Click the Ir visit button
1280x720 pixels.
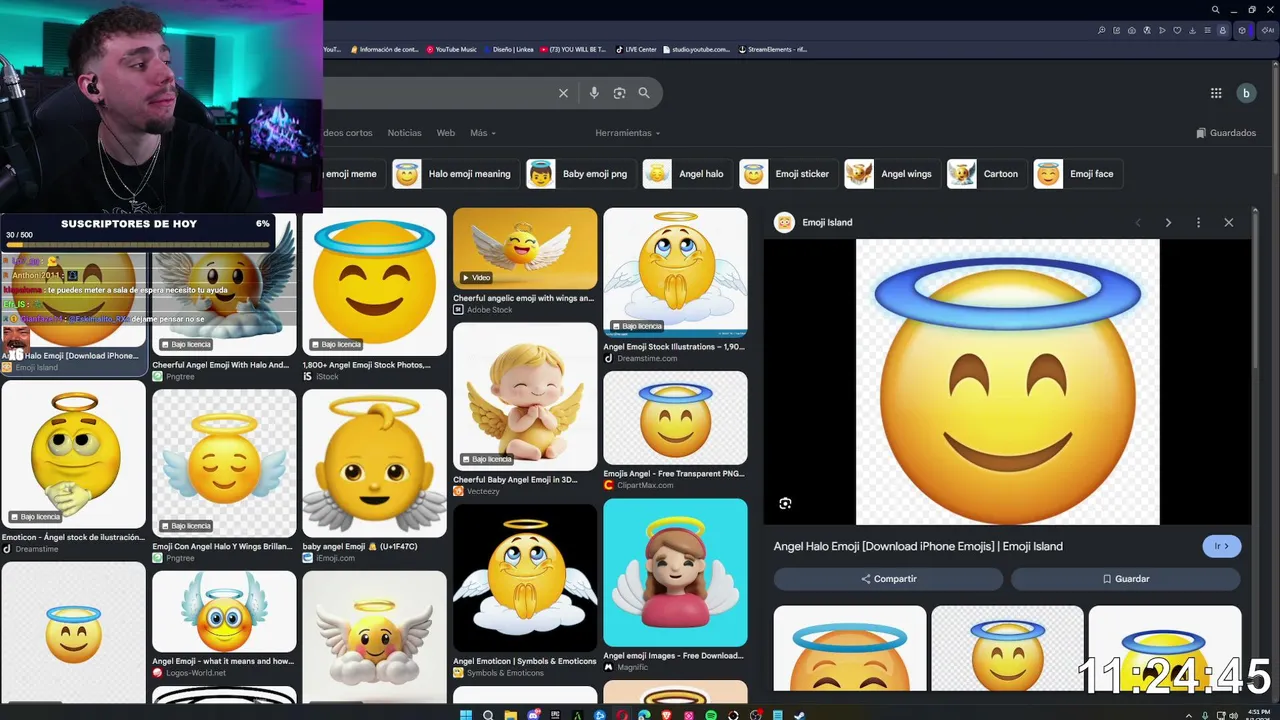[1222, 546]
